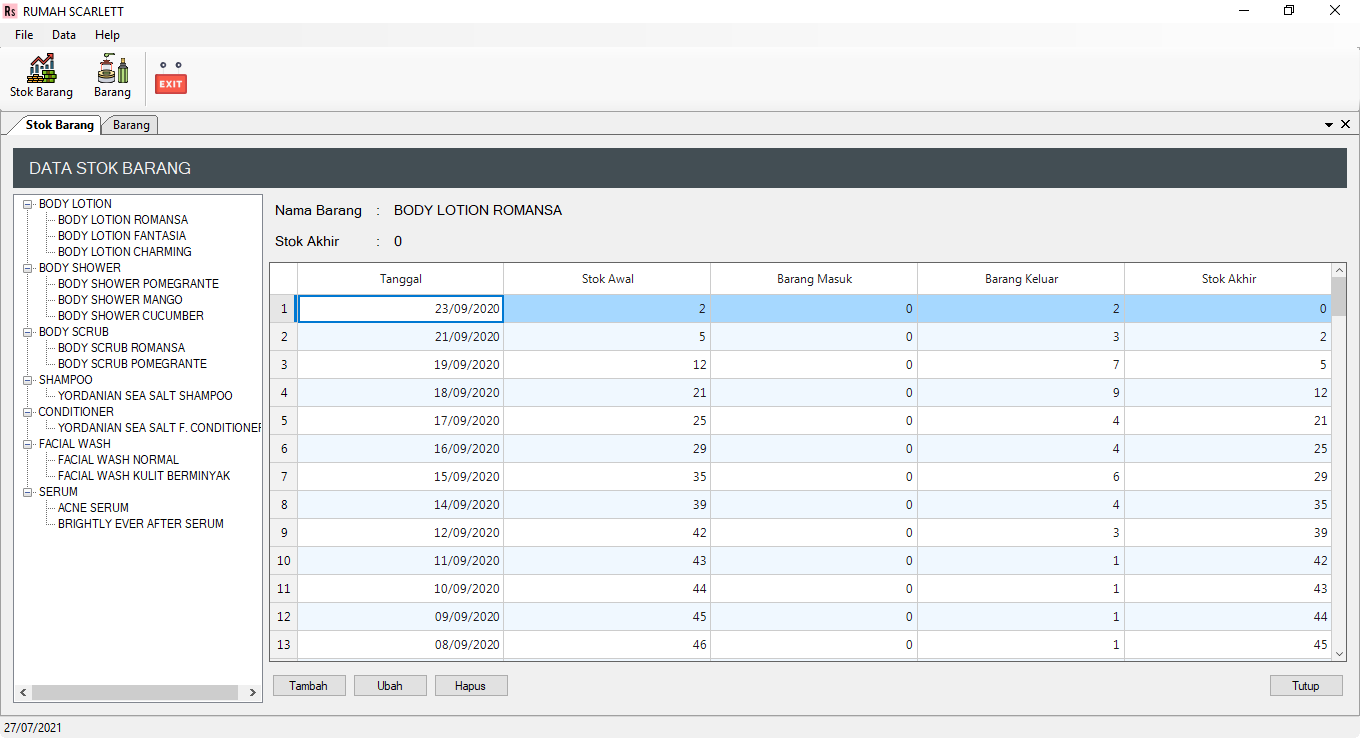1360x738 pixels.
Task: Click row header number 7
Action: [284, 477]
